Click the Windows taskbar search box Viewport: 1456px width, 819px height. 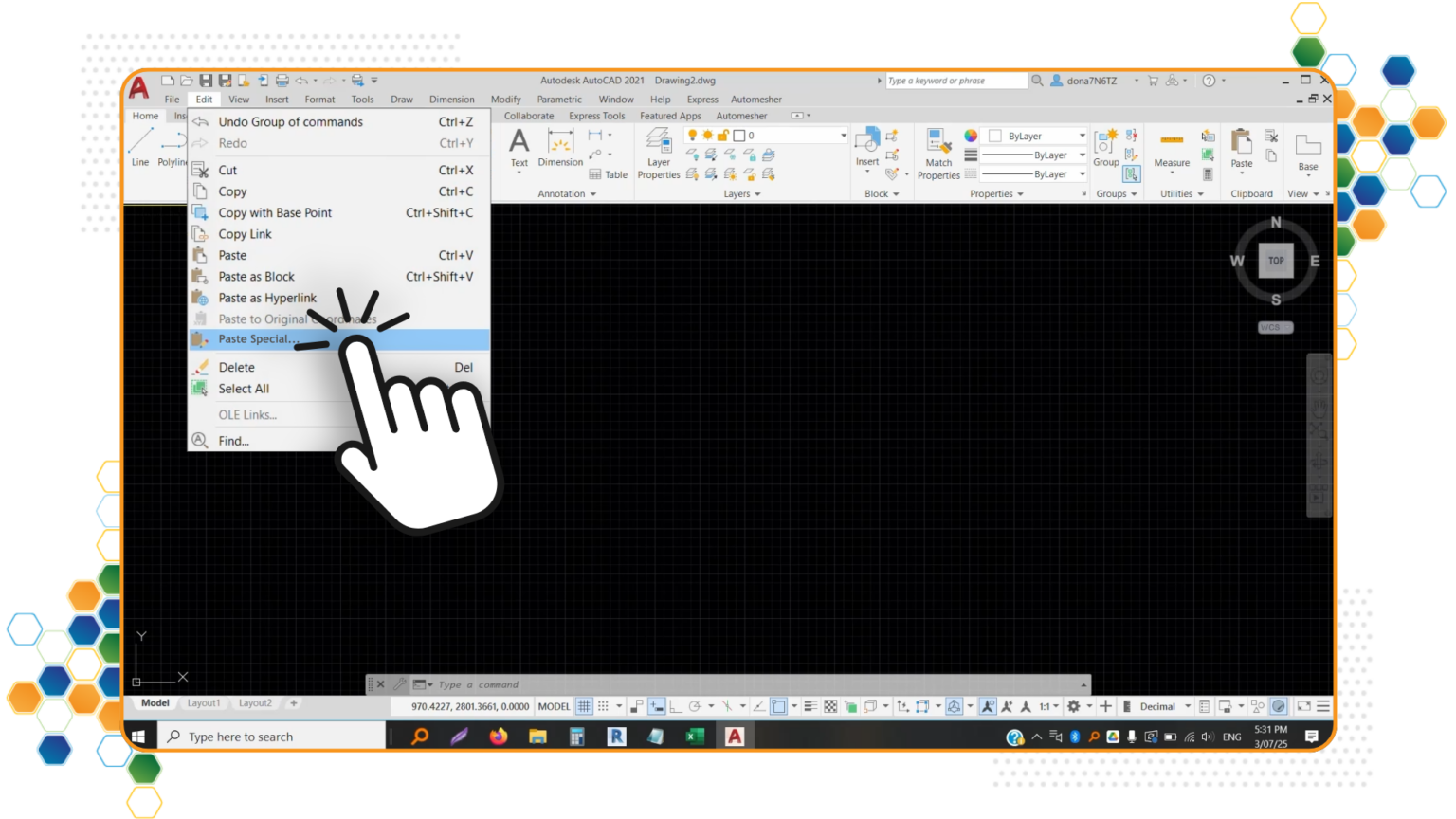273,737
